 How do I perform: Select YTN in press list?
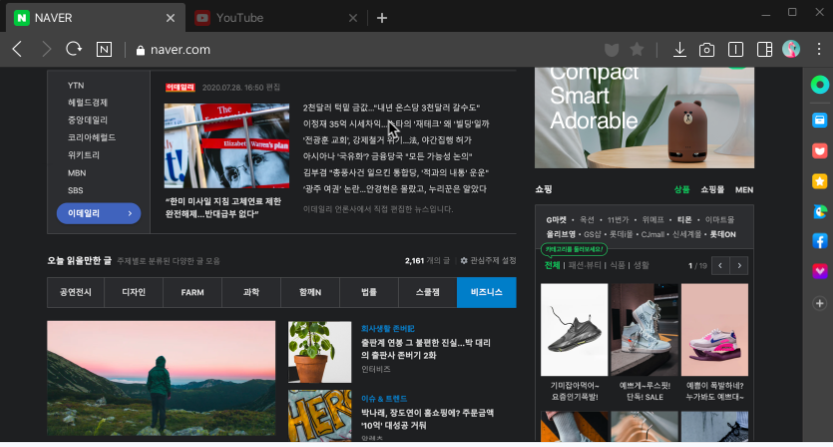[76, 85]
